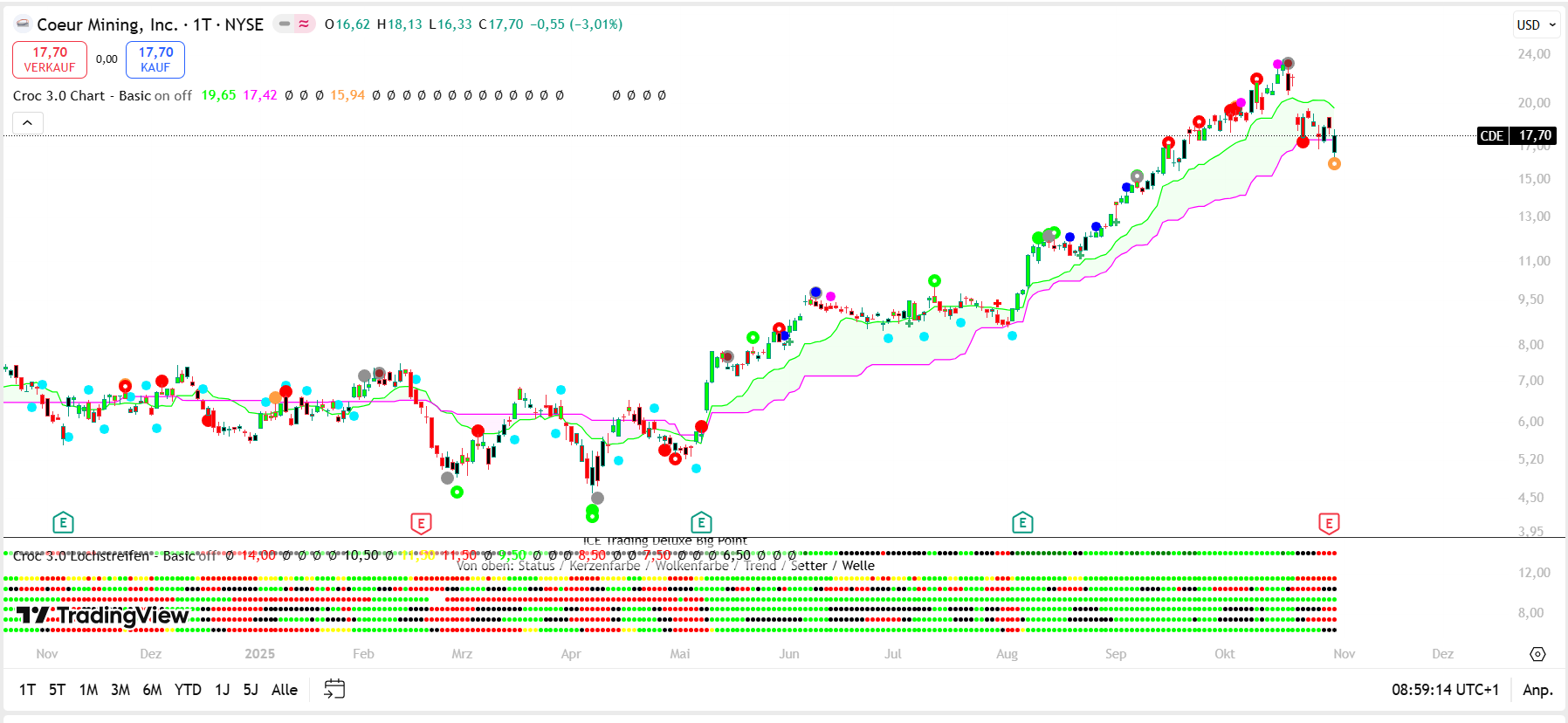Open the USD currency dropdown
The image size is (1568, 723).
[1536, 25]
